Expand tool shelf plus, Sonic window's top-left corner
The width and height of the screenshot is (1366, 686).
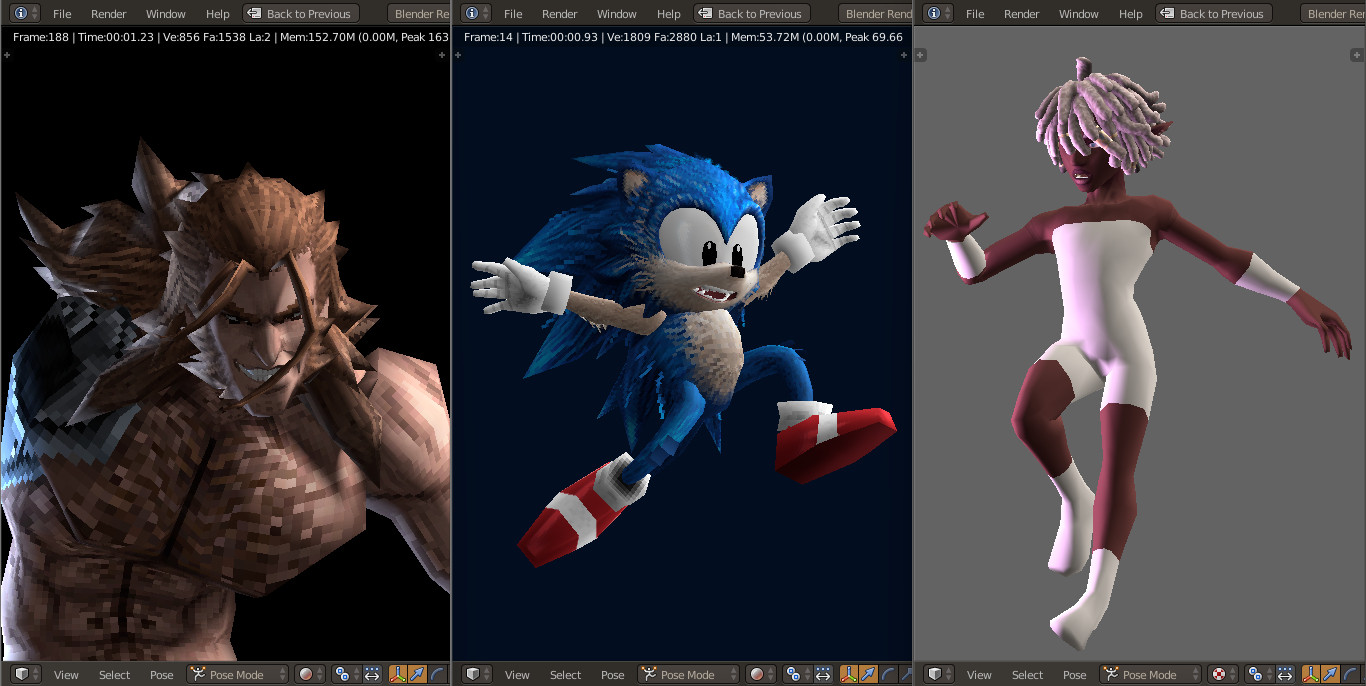(459, 55)
